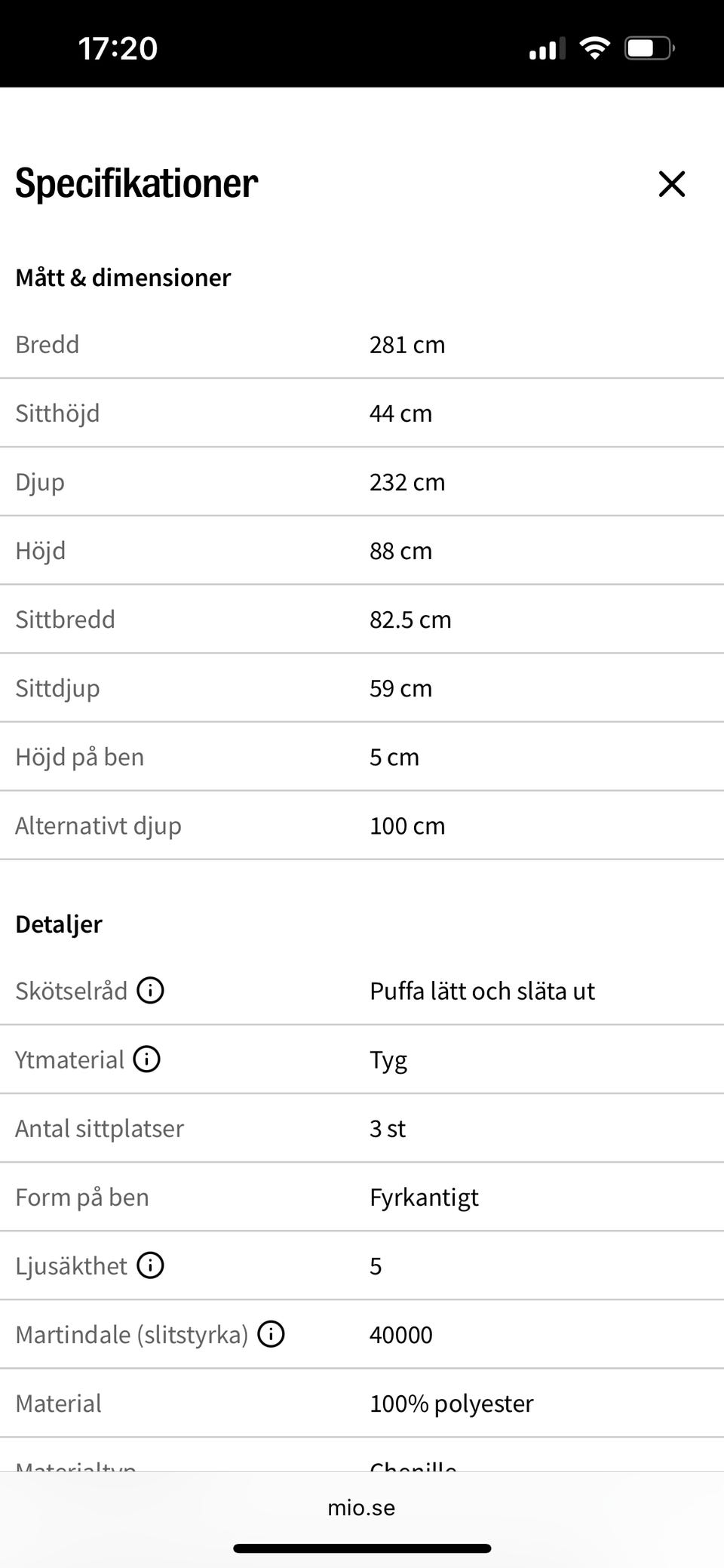Tap the Detaljer section heading
The width and height of the screenshot is (724, 1568).
59,924
